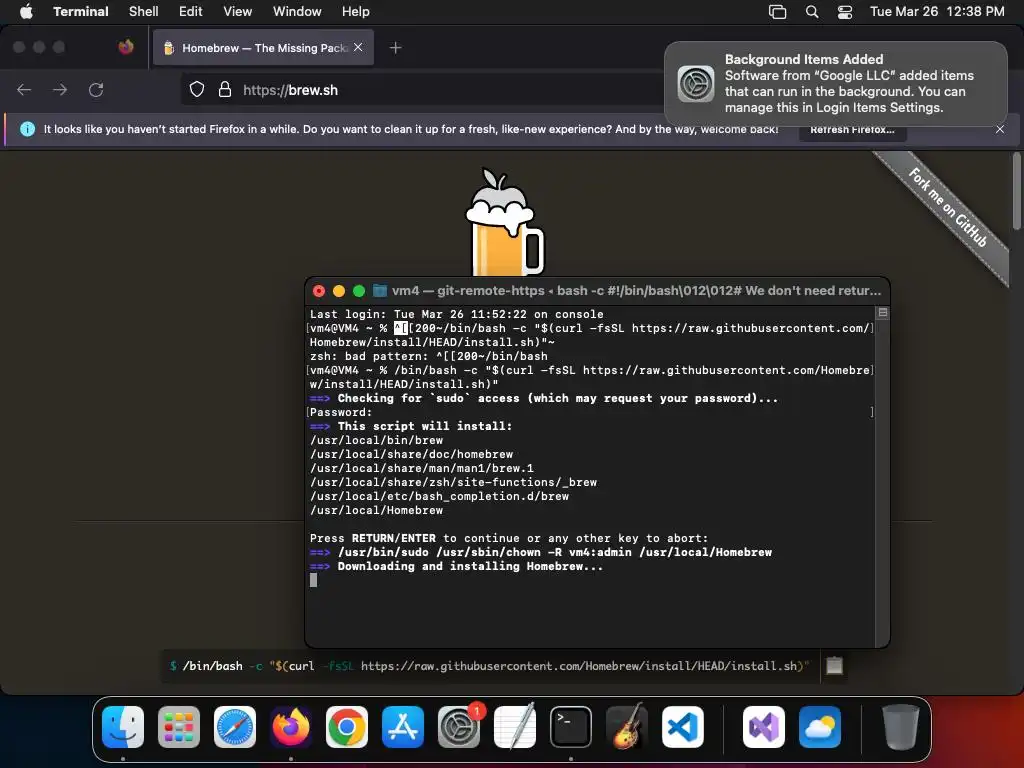
Task: Reload the brew.sh page
Action: pos(96,89)
